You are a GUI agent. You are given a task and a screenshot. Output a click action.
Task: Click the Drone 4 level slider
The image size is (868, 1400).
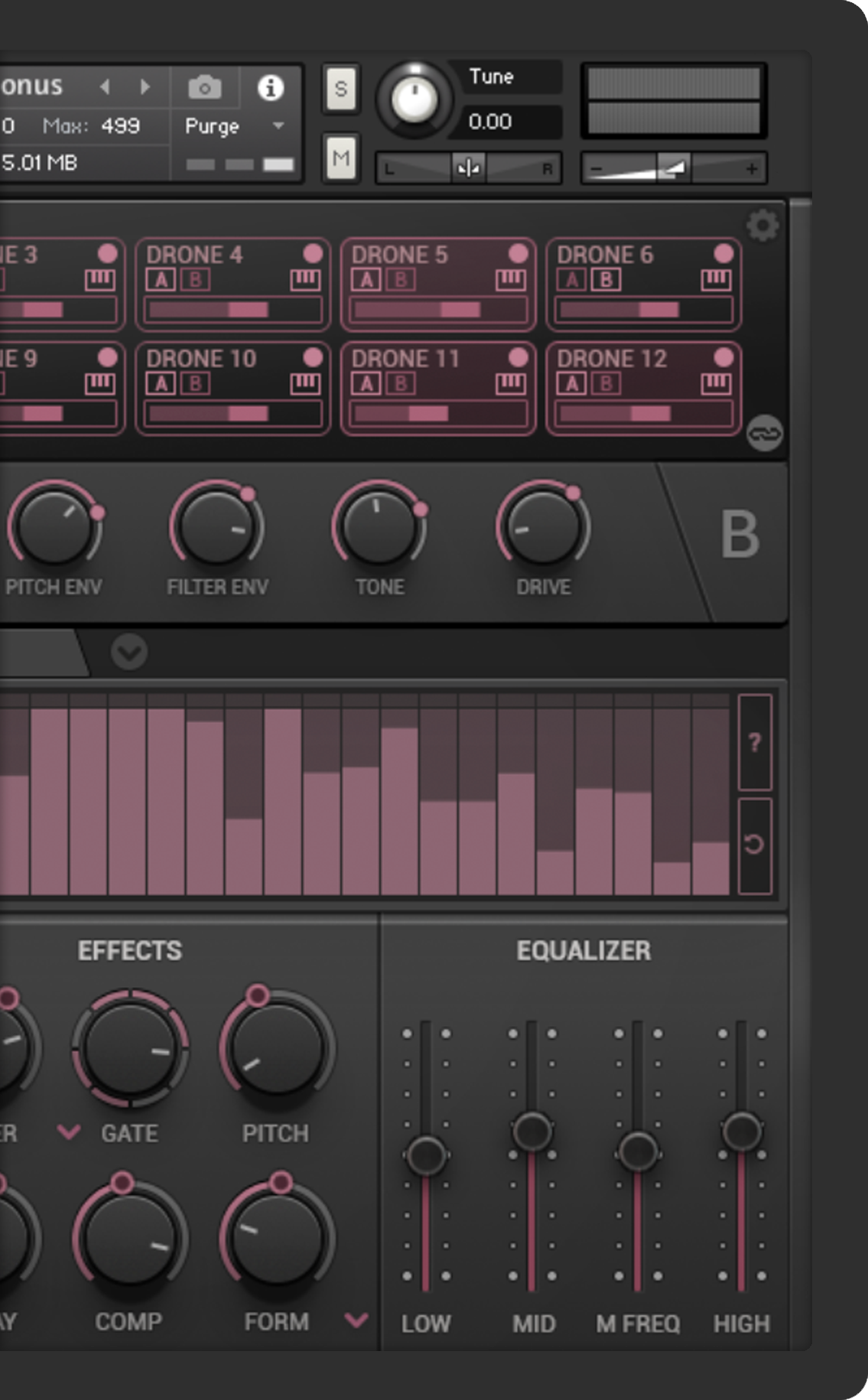[x=234, y=309]
